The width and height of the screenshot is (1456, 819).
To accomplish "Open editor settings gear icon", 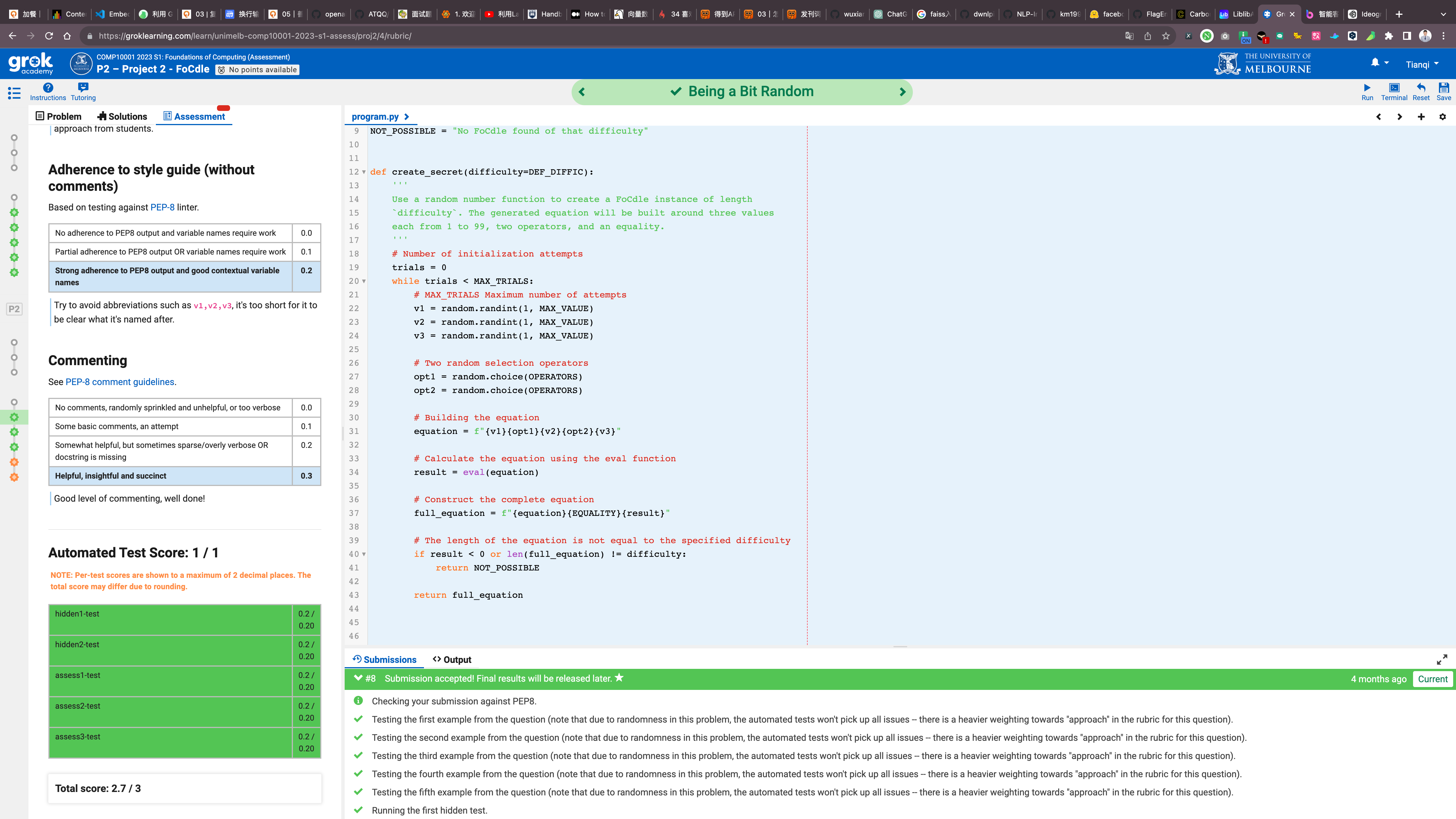I will 1442,116.
